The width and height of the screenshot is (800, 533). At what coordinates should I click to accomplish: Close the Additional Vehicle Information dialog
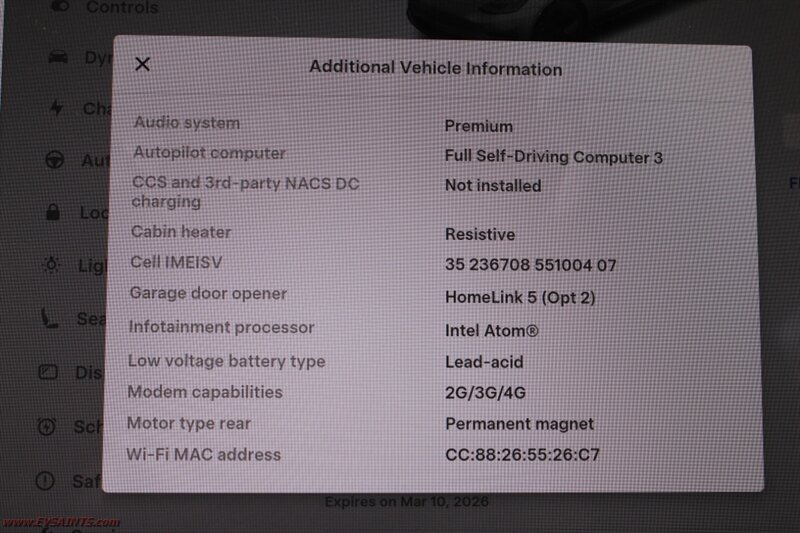[x=142, y=64]
